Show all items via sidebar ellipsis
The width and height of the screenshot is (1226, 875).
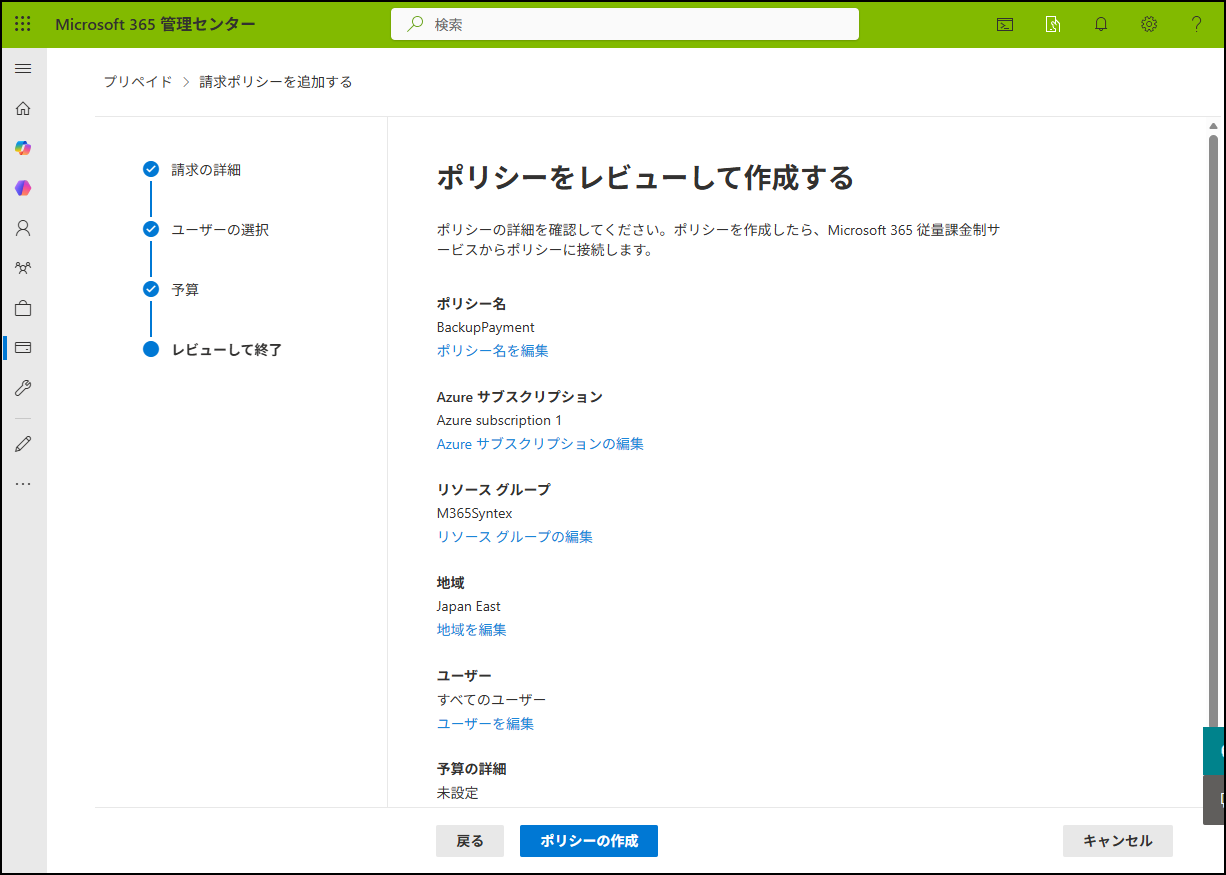(23, 484)
